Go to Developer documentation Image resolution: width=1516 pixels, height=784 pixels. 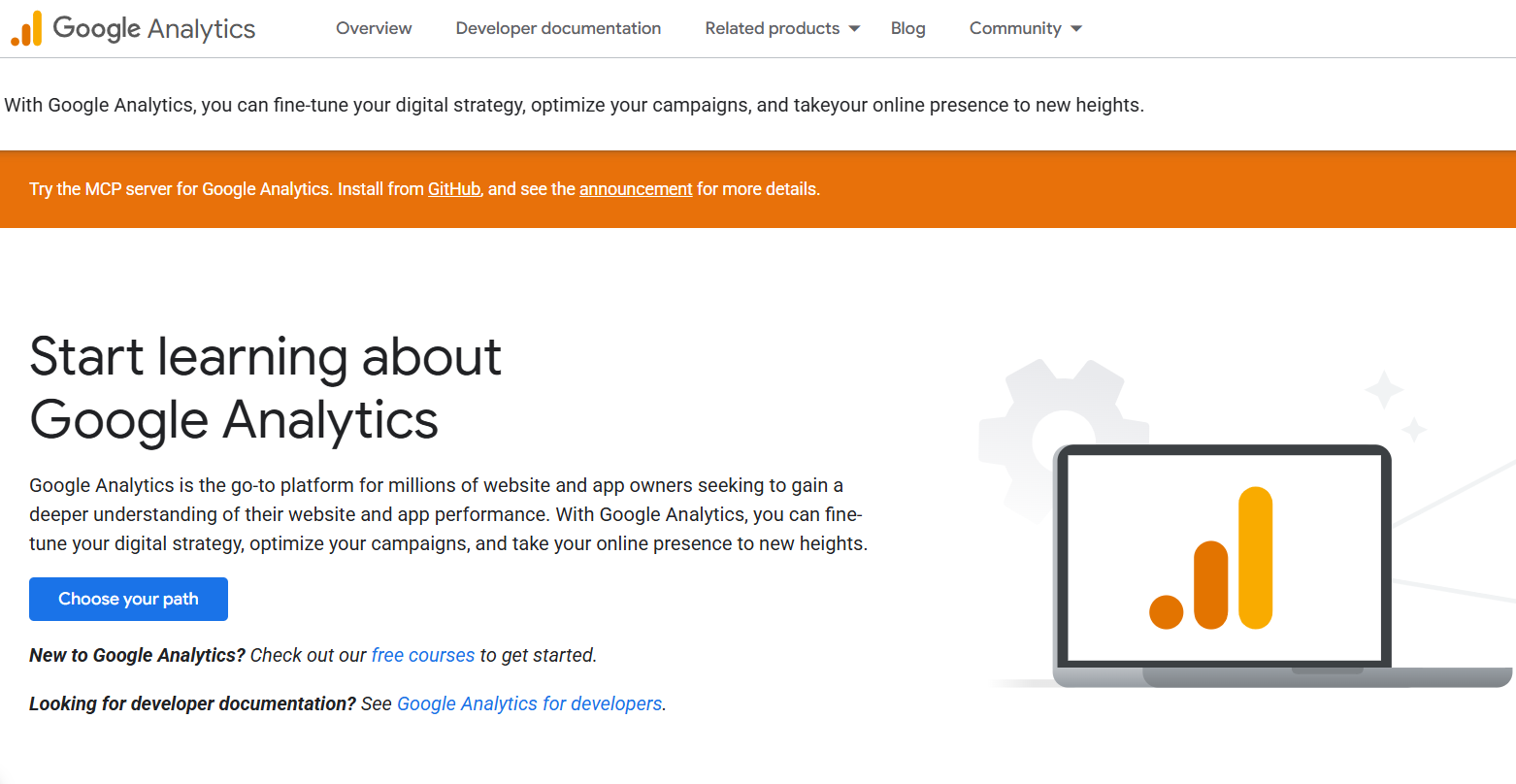(558, 29)
